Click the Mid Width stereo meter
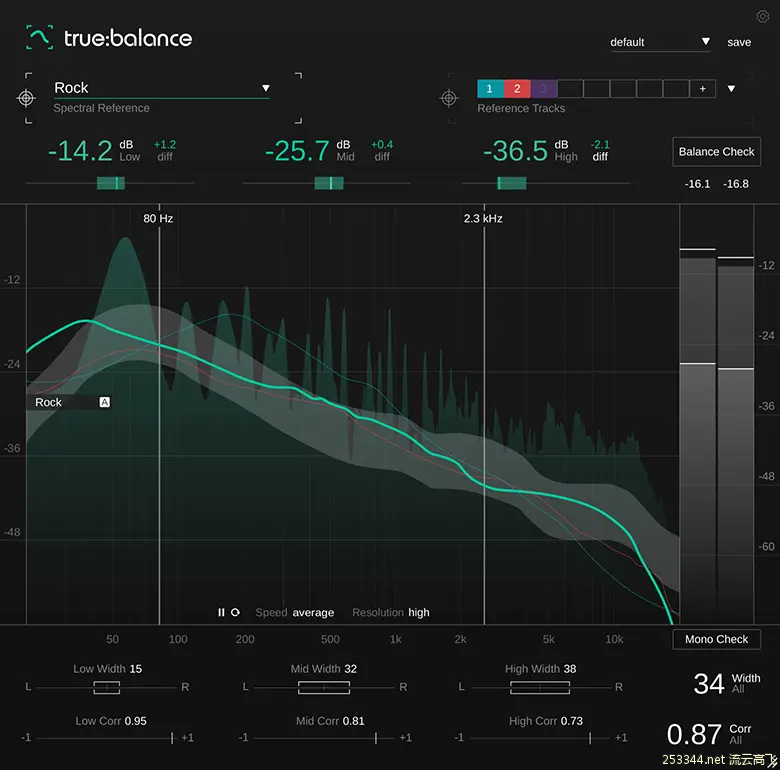Image resolution: width=780 pixels, height=770 pixels. [324, 687]
